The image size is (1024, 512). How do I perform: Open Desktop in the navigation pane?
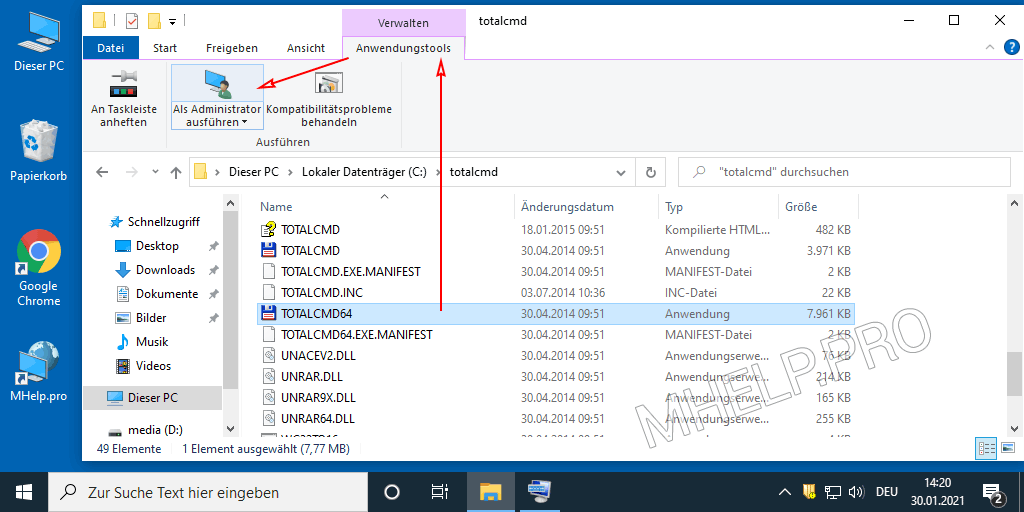[x=157, y=246]
